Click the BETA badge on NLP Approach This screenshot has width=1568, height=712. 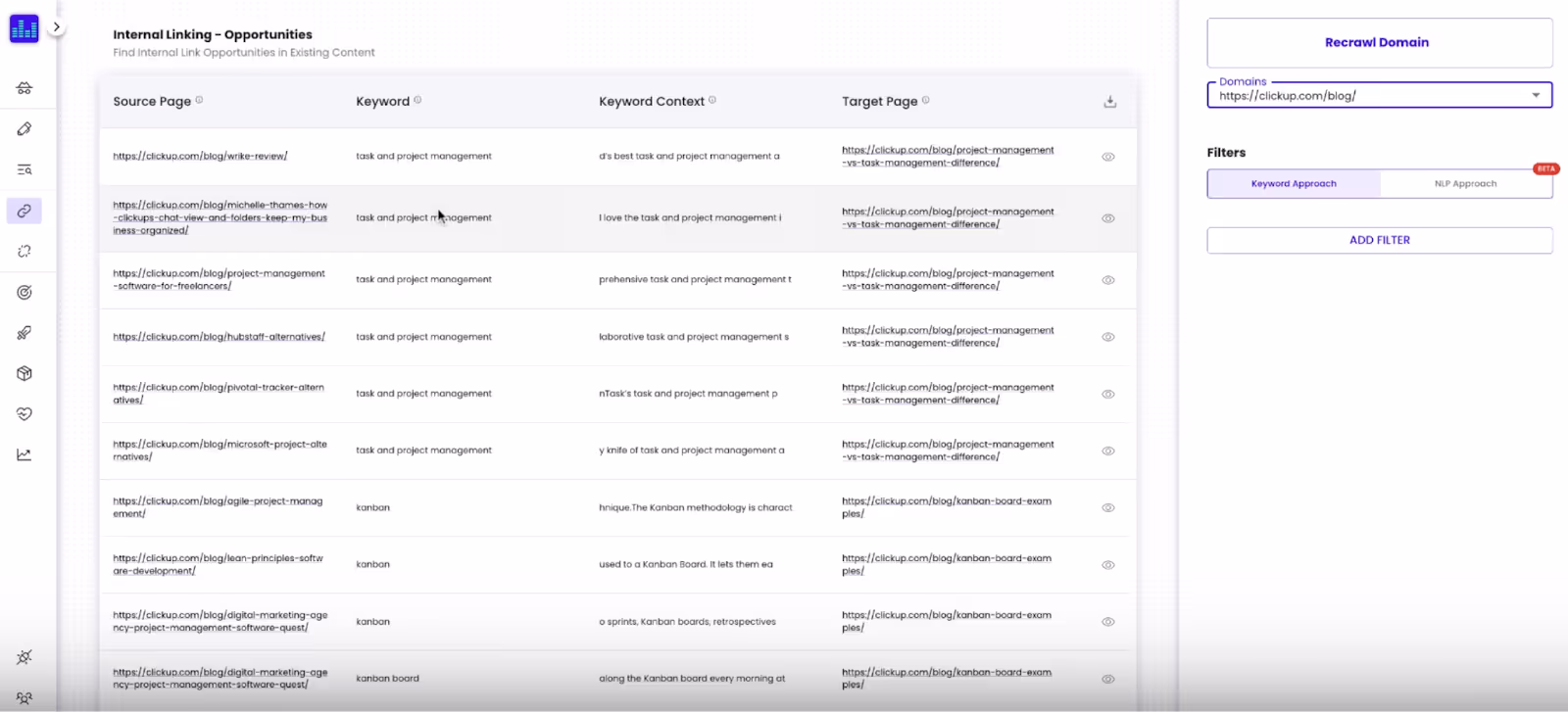1545,168
